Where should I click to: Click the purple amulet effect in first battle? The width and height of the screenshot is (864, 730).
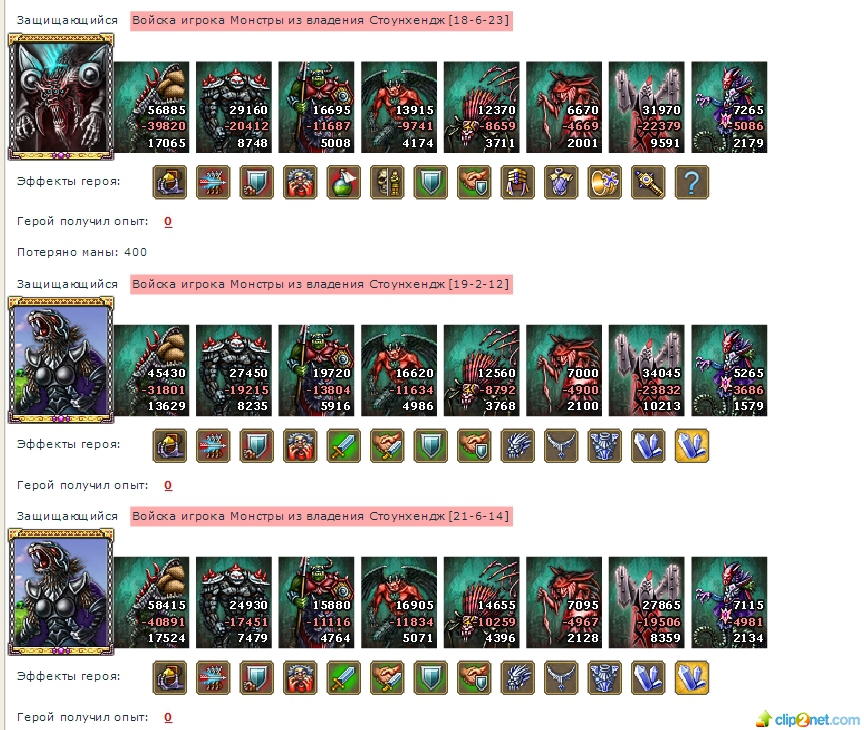click(x=561, y=182)
